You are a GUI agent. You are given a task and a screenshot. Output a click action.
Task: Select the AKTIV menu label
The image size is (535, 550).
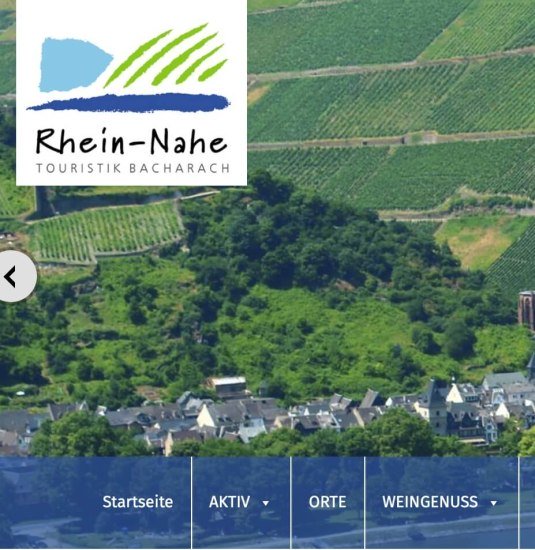[229, 502]
